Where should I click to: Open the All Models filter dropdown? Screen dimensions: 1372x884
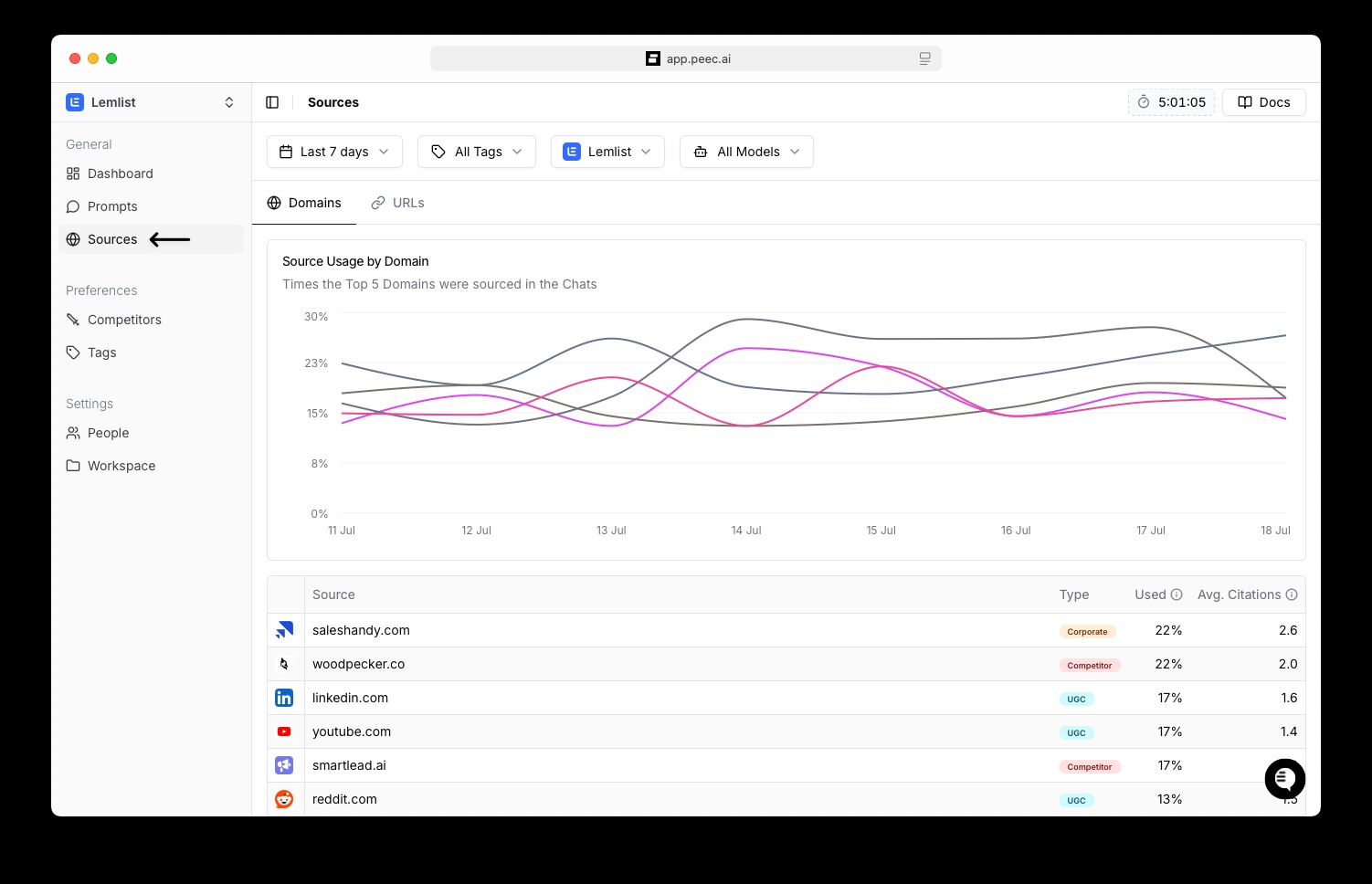point(746,152)
